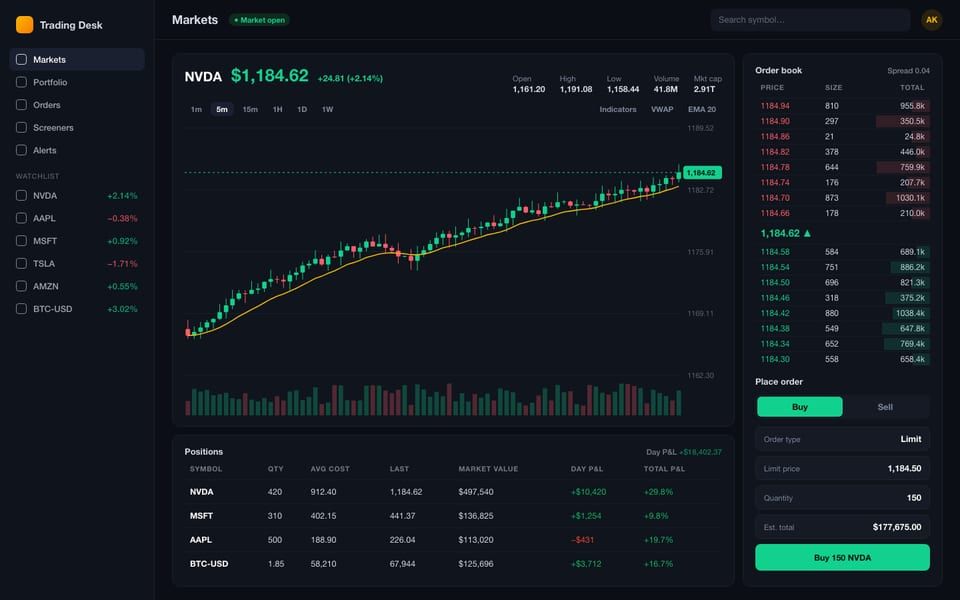Click ask price 1184.66 in order book
The image size is (960, 600).
(x=774, y=213)
